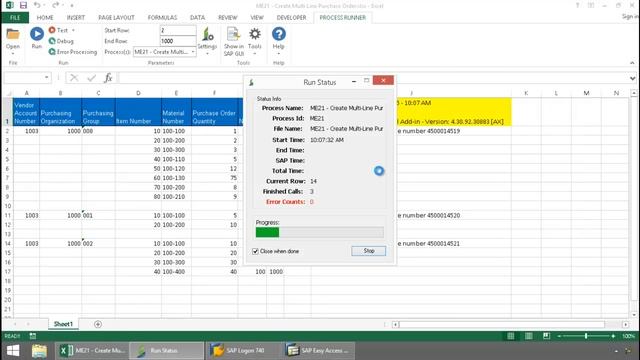
Task: Uncheck Close when done checkbox
Action: click(x=256, y=251)
